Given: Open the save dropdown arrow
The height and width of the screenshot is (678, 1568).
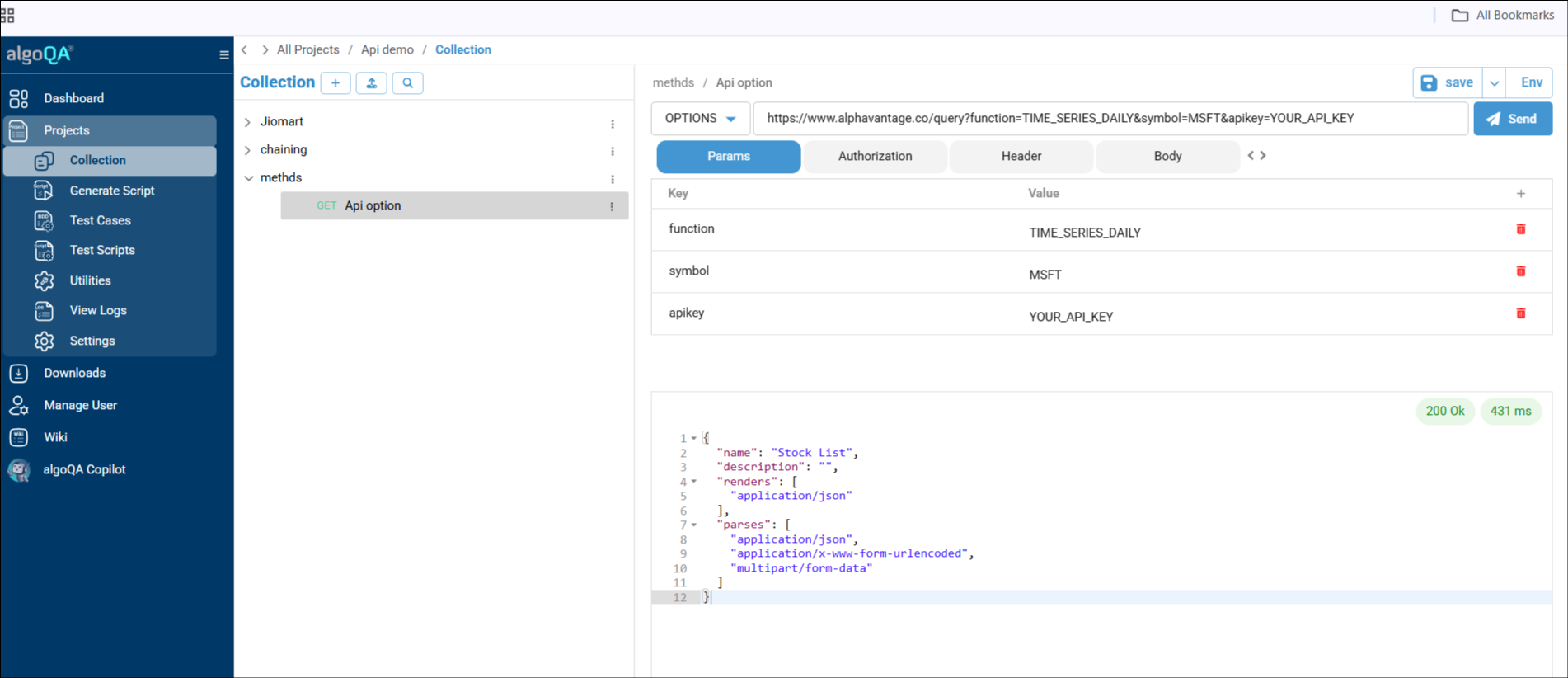Looking at the screenshot, I should click(x=1494, y=83).
